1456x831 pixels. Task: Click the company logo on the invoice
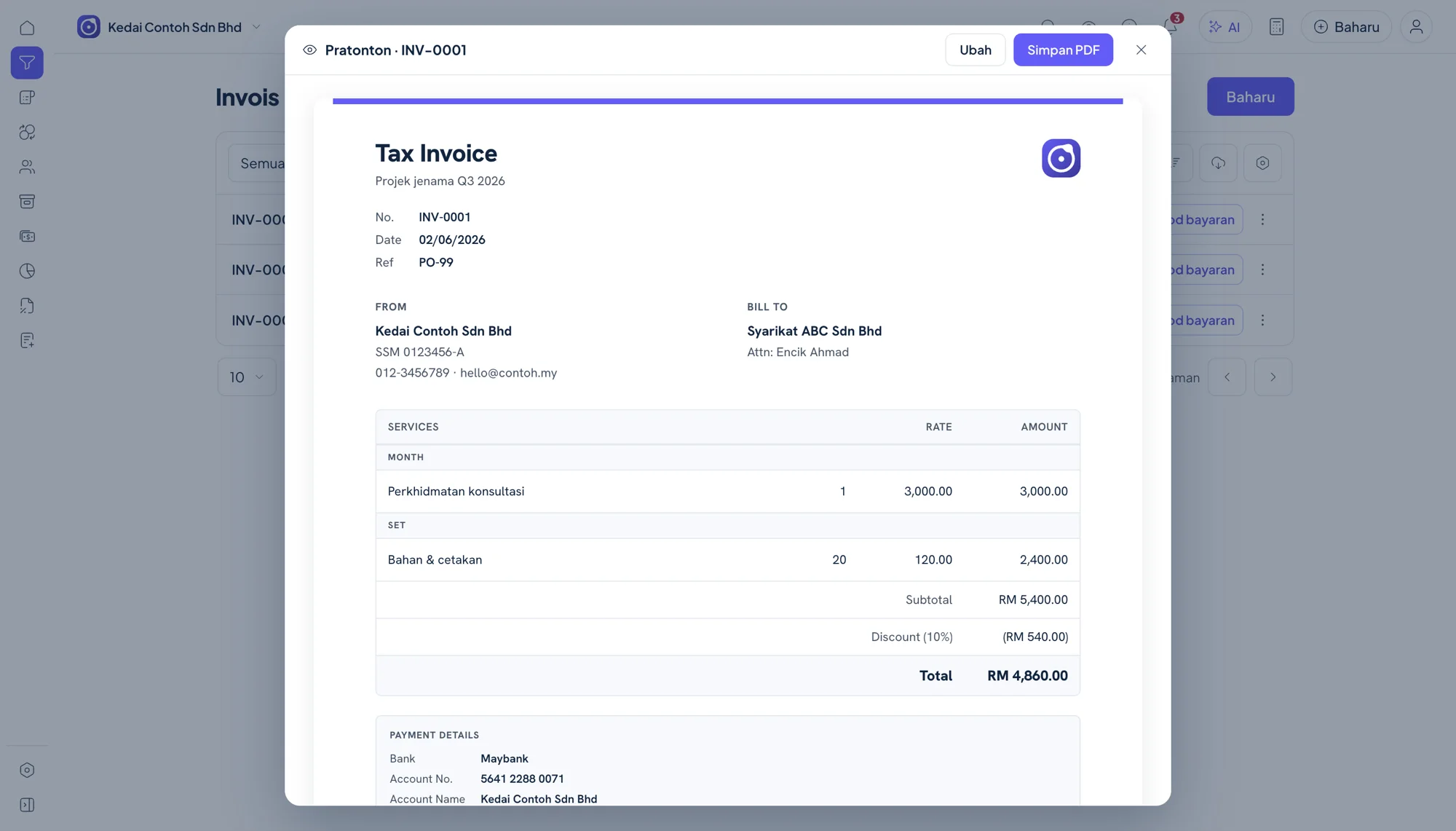[1061, 158]
